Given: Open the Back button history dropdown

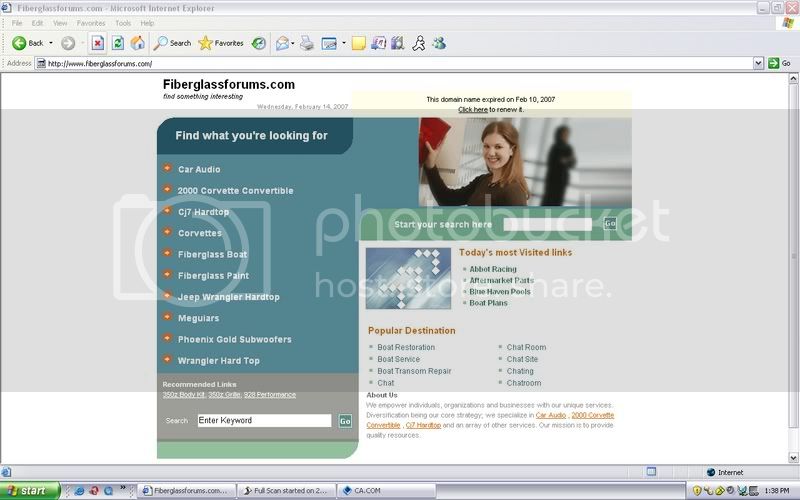Looking at the screenshot, I should 51,43.
